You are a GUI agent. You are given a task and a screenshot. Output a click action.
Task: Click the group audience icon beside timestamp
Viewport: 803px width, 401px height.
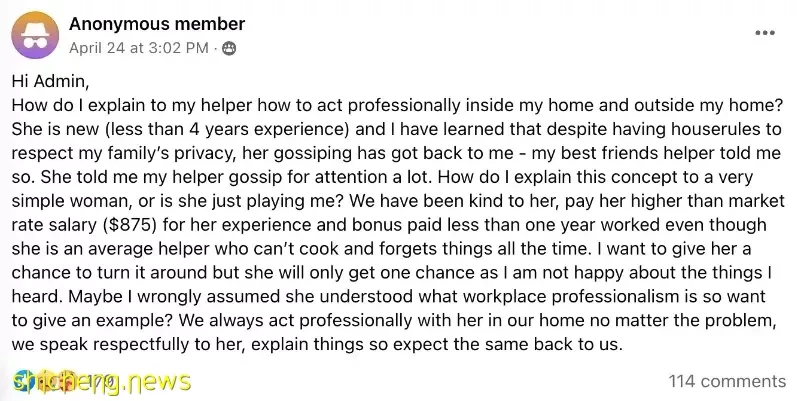tap(229, 49)
